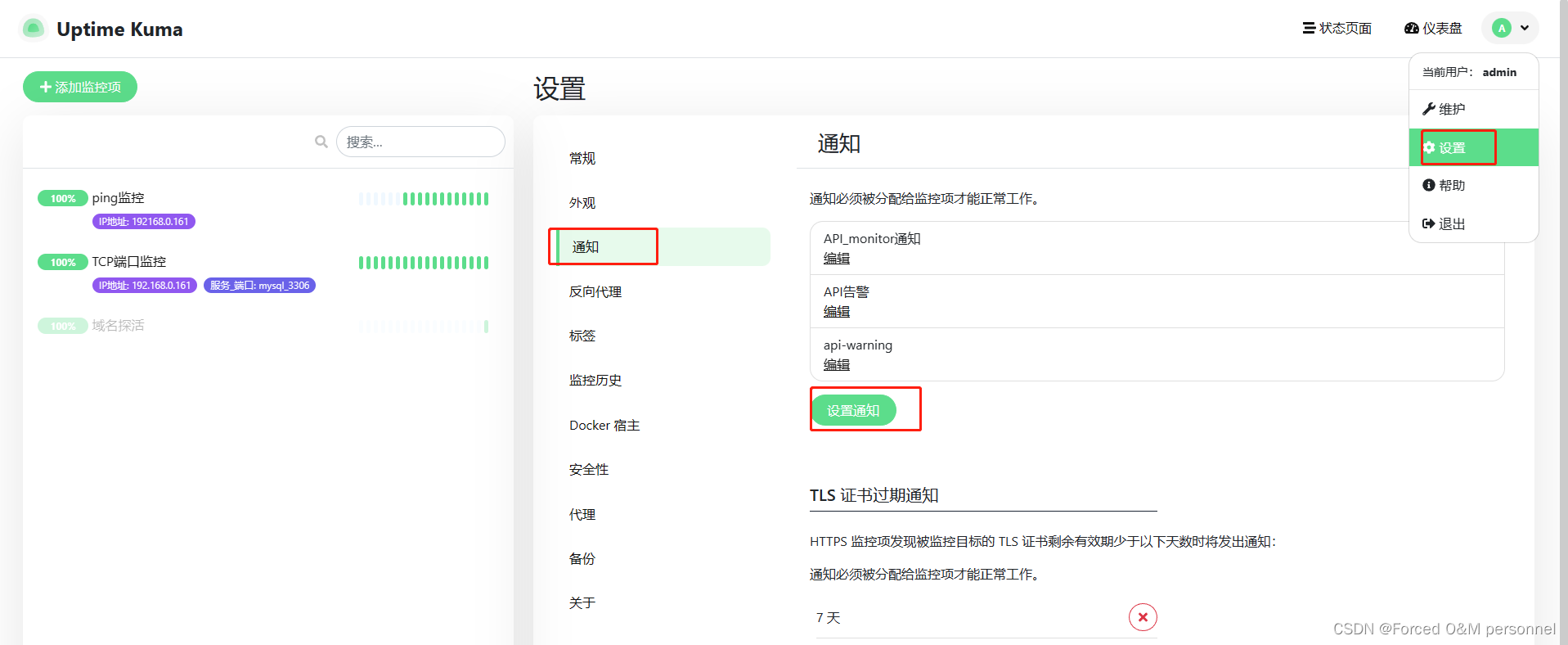Select 退出 logout in user menu
This screenshot has width=1568, height=645.
[1473, 223]
